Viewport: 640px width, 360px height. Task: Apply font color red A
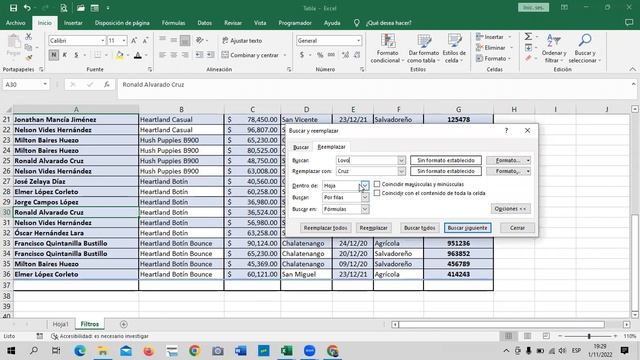click(138, 55)
